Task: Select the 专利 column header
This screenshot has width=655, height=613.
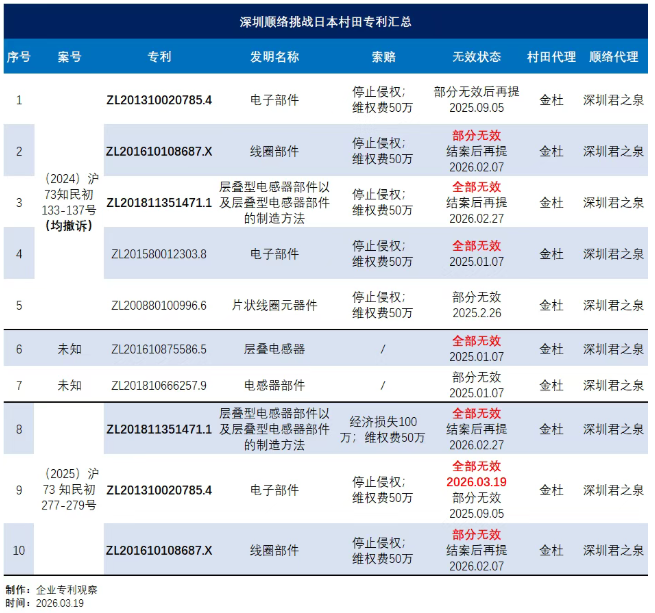Action: (x=159, y=57)
